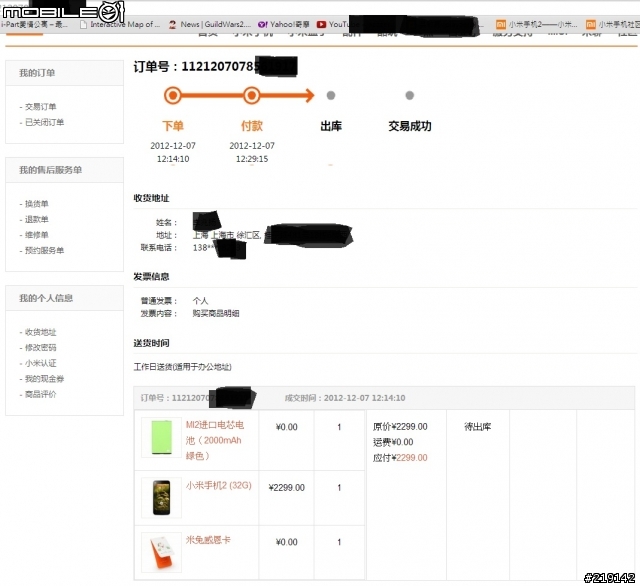Viewport: 640px width, 586px height.
Task: Open the 商品评价 link
Action: [40, 394]
